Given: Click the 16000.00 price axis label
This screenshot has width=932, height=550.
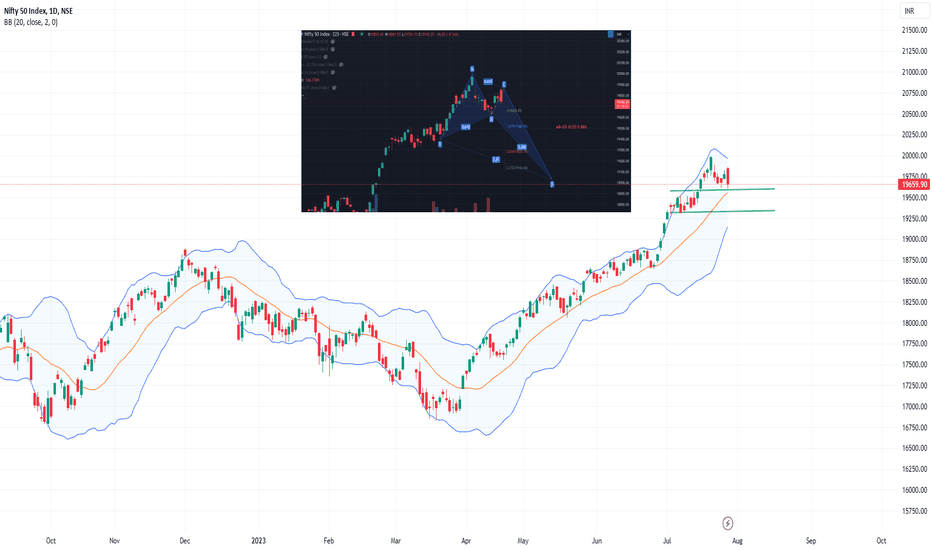Looking at the screenshot, I should pos(915,491).
